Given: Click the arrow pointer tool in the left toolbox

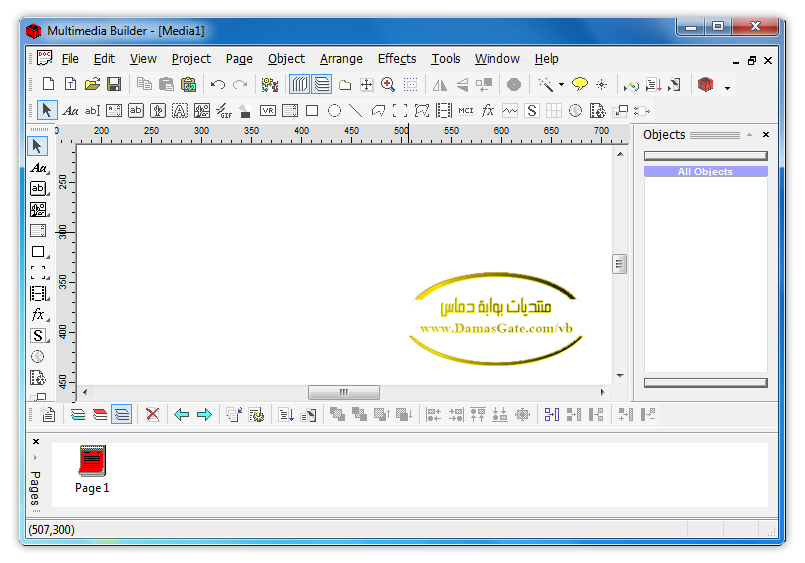Looking at the screenshot, I should coord(37,146).
